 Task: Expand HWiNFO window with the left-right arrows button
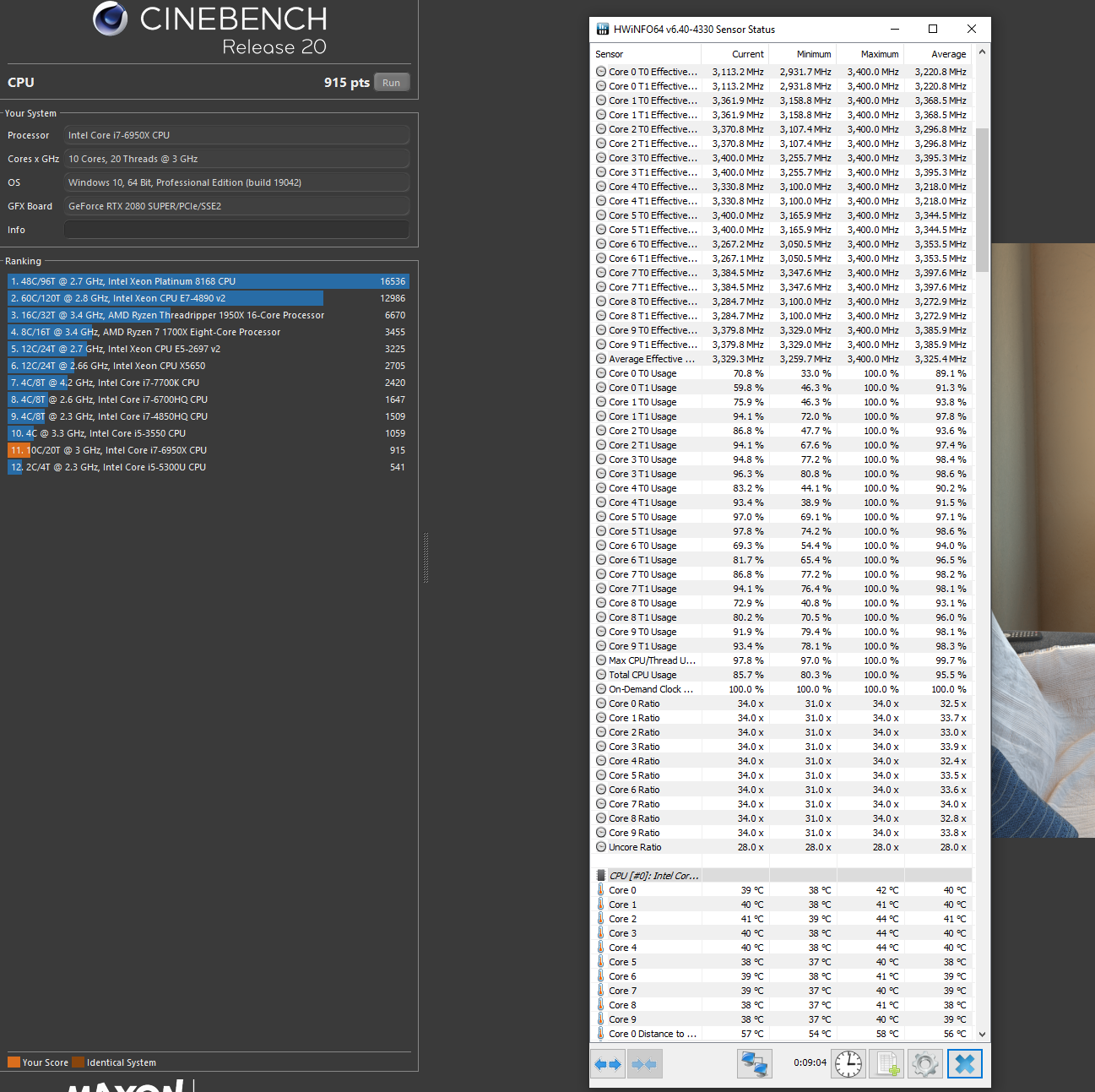608,1064
